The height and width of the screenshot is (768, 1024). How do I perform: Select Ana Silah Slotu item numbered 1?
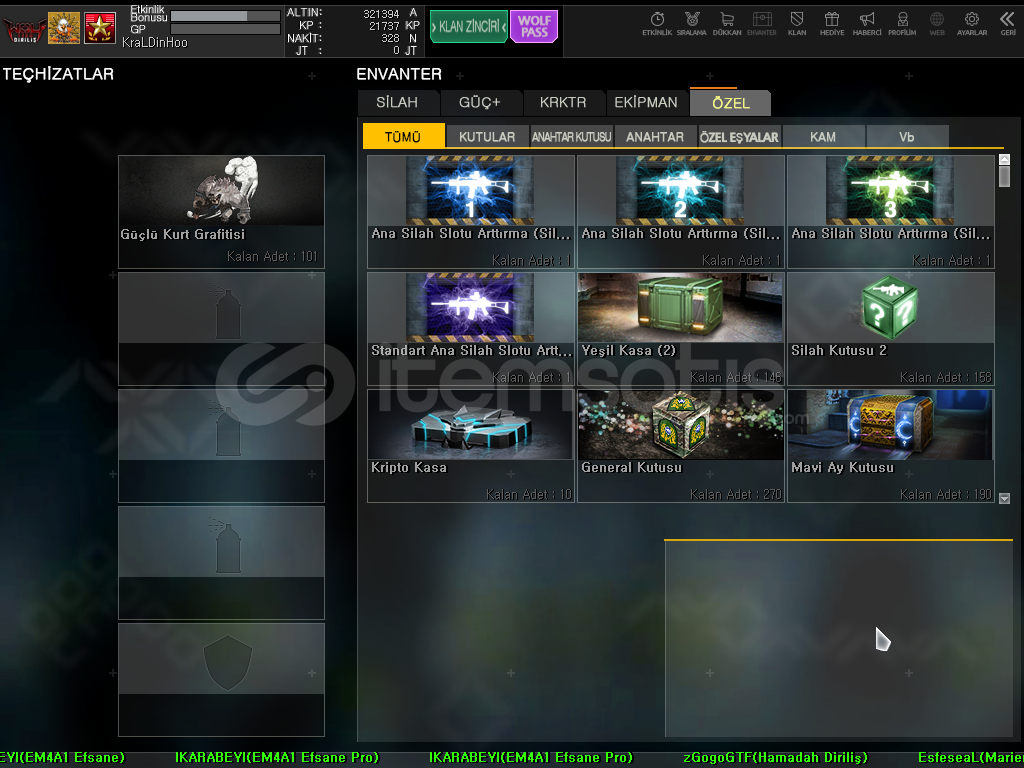(471, 212)
